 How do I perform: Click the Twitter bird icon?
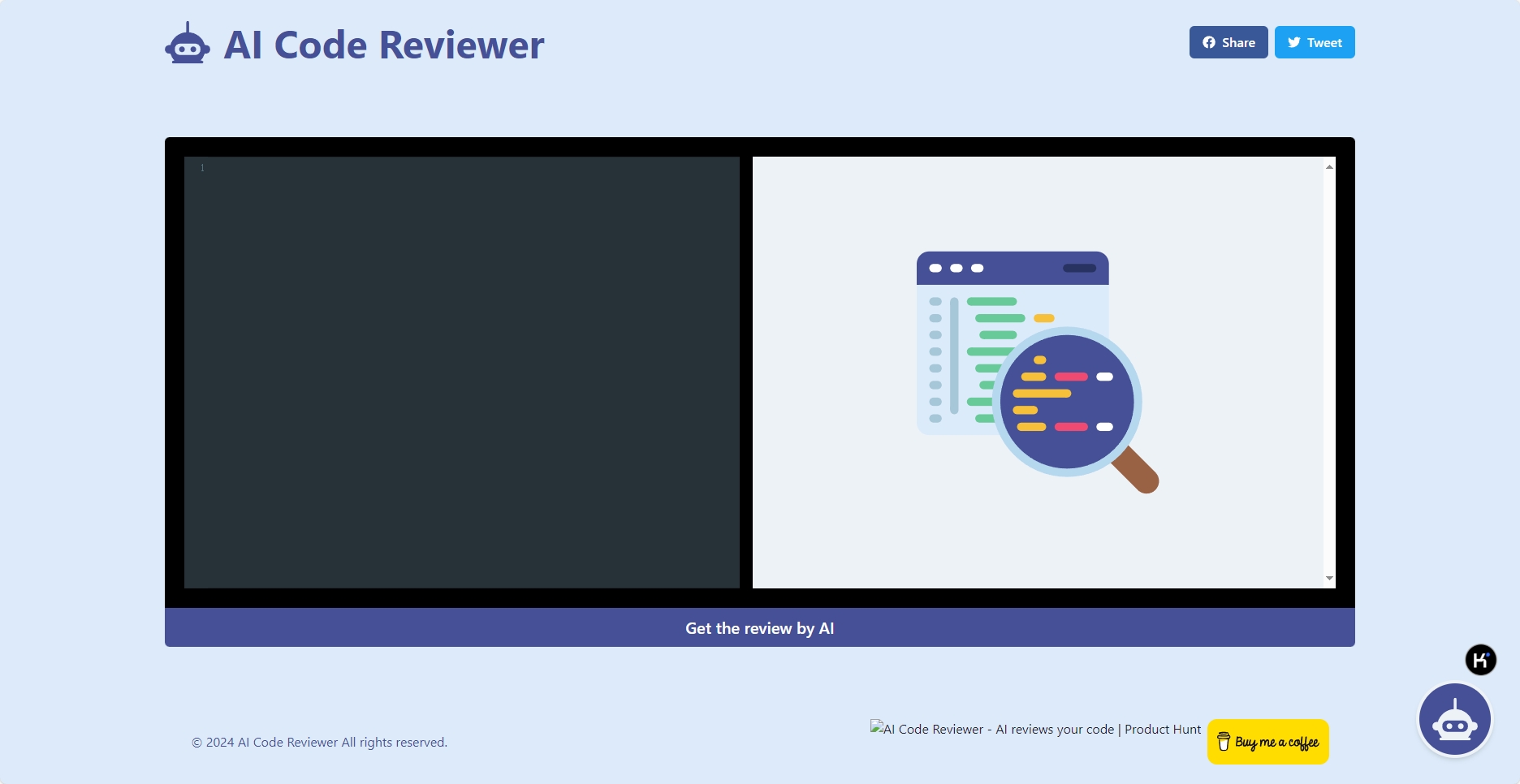click(1294, 42)
